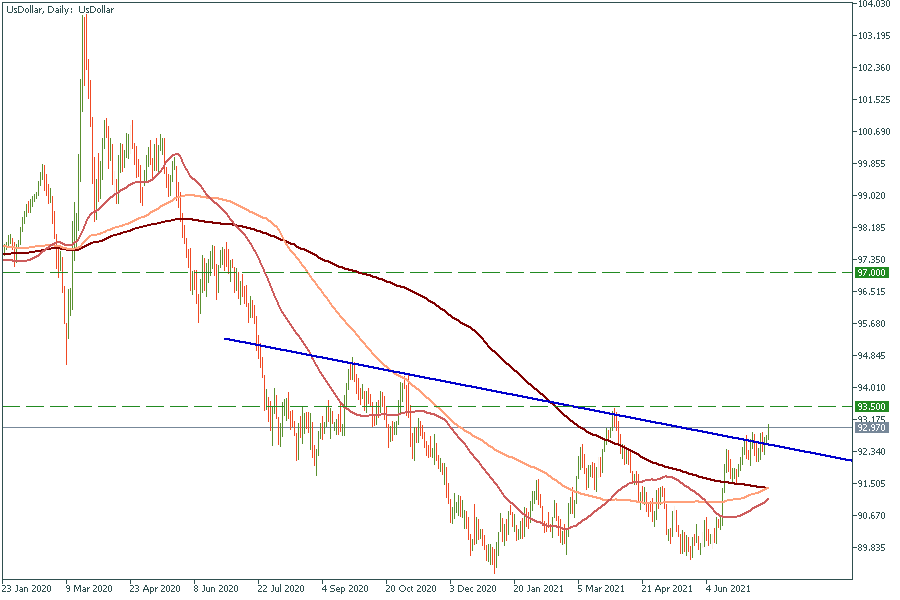The width and height of the screenshot is (900, 600).
Task: Click the 104.030 label on price axis
Action: [x=873, y=5]
